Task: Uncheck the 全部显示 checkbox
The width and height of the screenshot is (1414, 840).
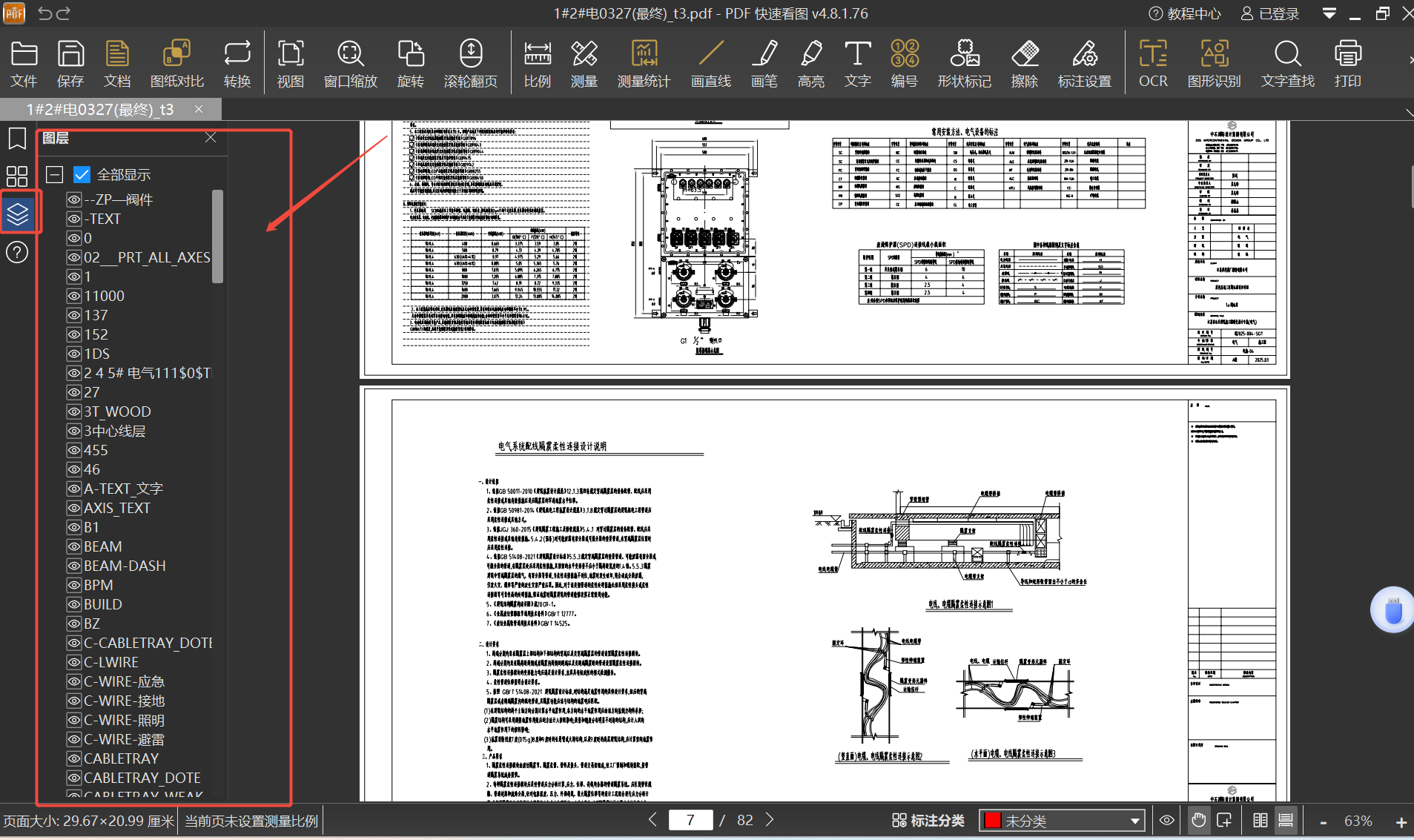Action: pos(82,175)
